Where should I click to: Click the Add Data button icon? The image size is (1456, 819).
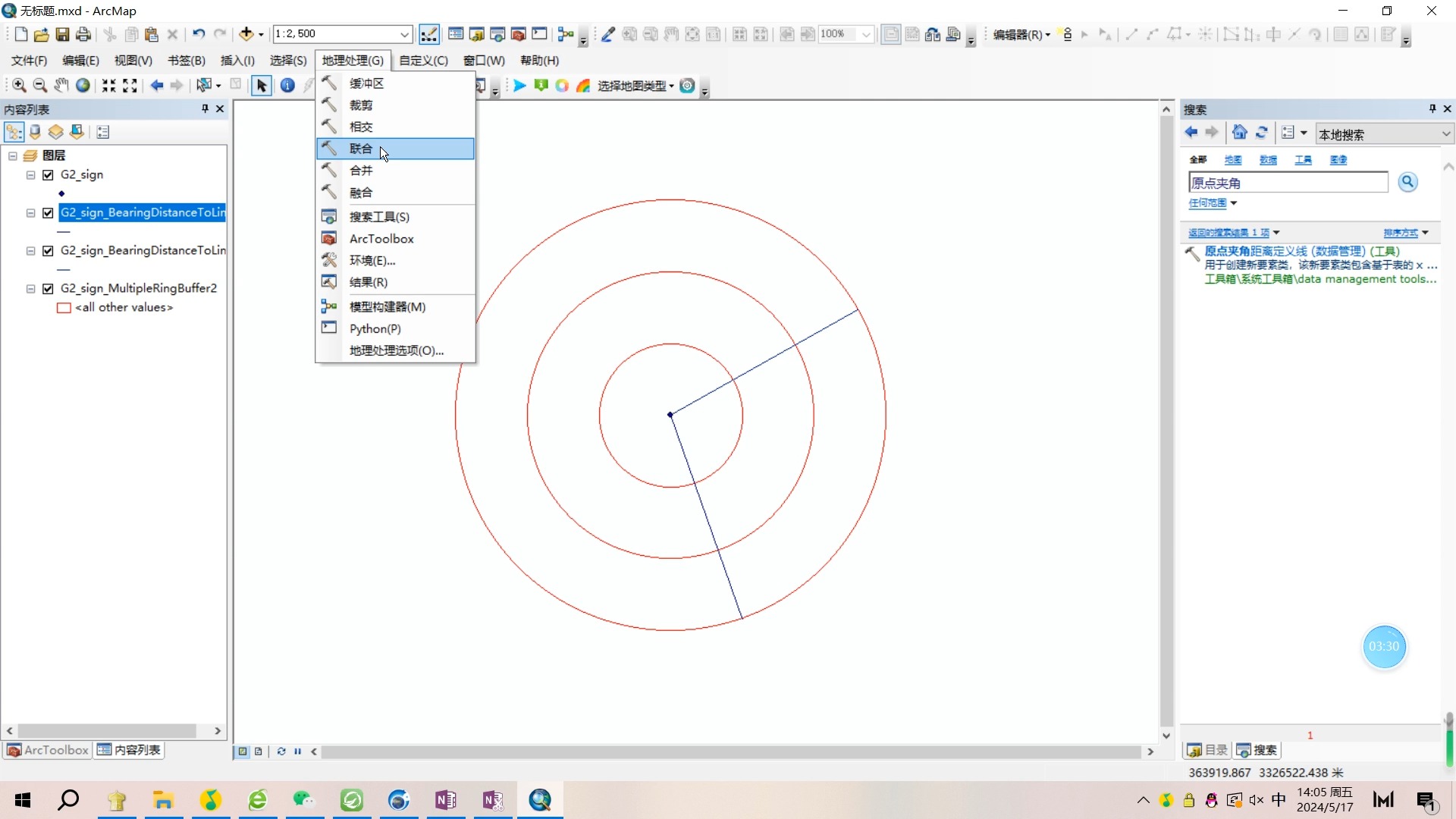[246, 34]
